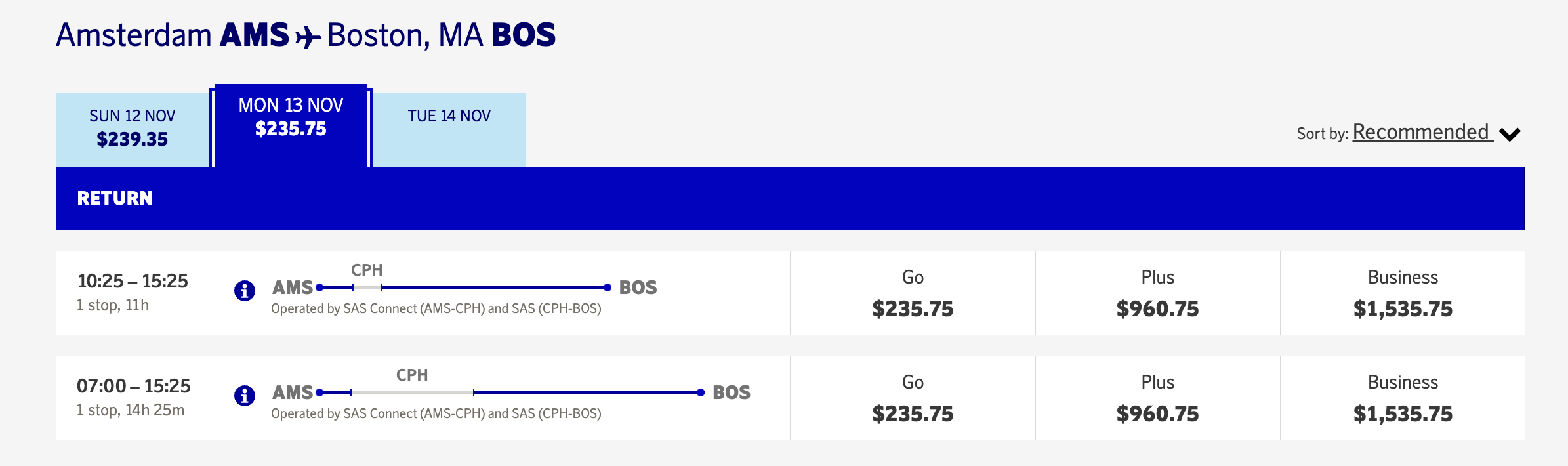Click the 10:25 – 15:25 flight time
This screenshot has width=1568, height=466.
(x=133, y=281)
